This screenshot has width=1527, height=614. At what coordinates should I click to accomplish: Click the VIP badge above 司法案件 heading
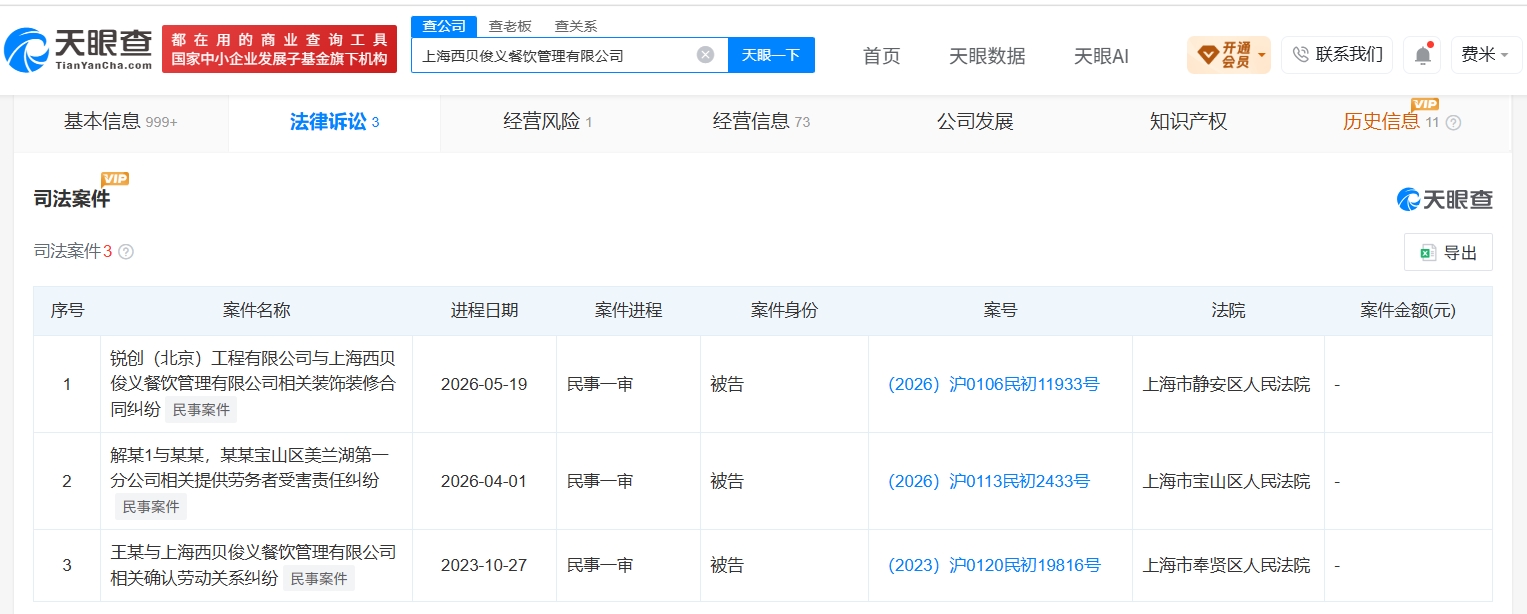click(x=115, y=178)
